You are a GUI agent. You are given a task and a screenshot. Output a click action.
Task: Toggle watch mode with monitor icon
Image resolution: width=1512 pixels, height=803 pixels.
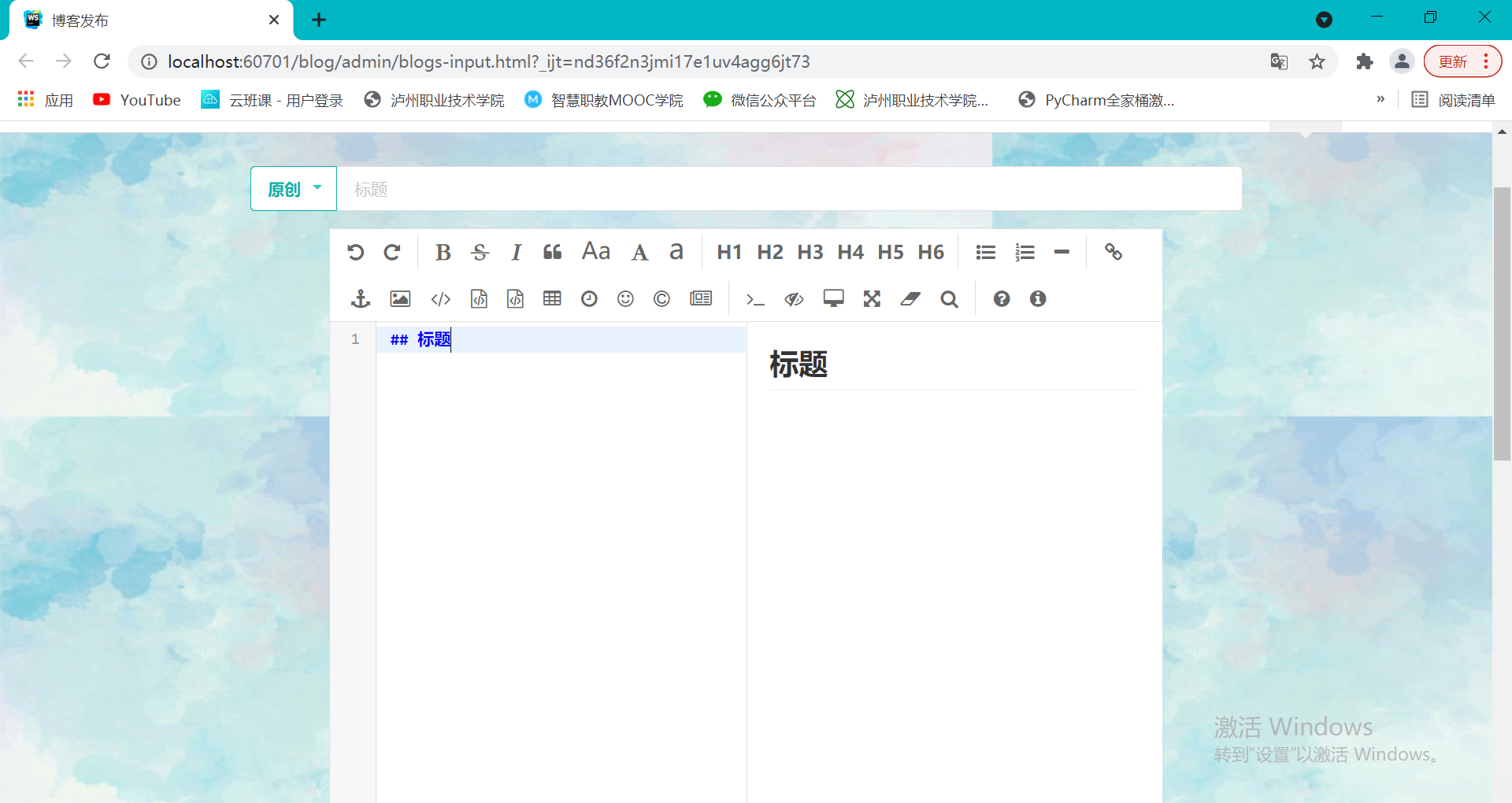pos(833,299)
